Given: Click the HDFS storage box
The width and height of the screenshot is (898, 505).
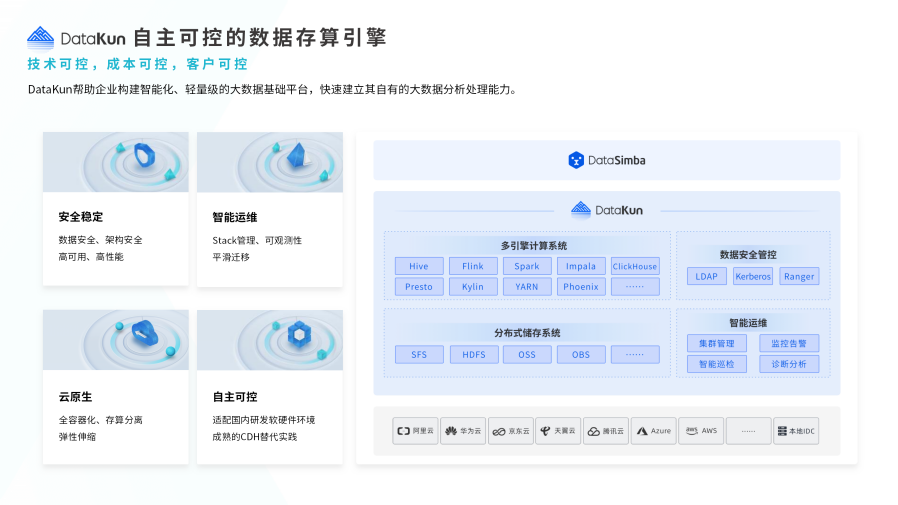Looking at the screenshot, I should 473,354.
